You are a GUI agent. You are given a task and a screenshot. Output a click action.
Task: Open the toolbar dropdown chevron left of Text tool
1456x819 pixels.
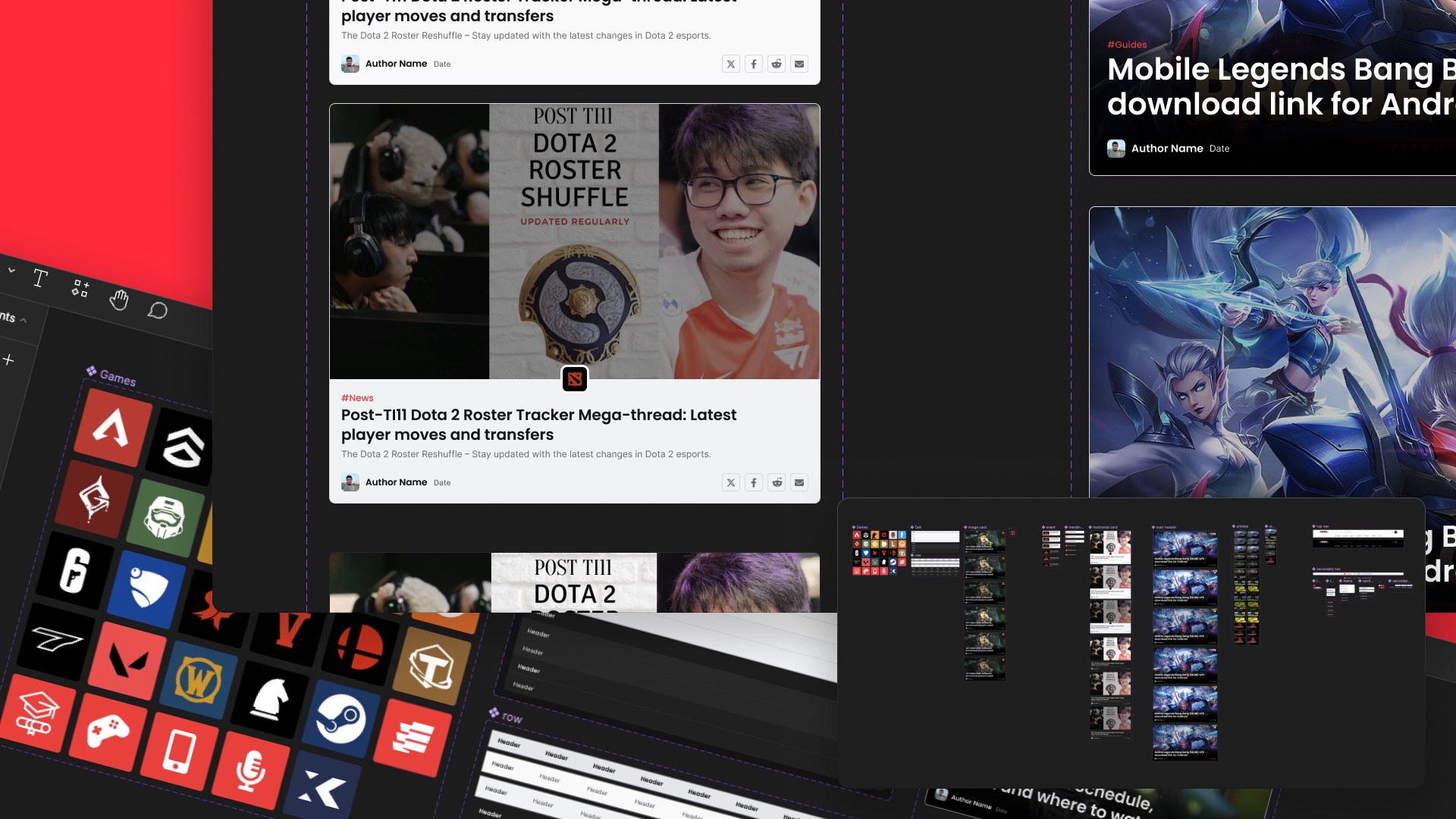(x=11, y=270)
